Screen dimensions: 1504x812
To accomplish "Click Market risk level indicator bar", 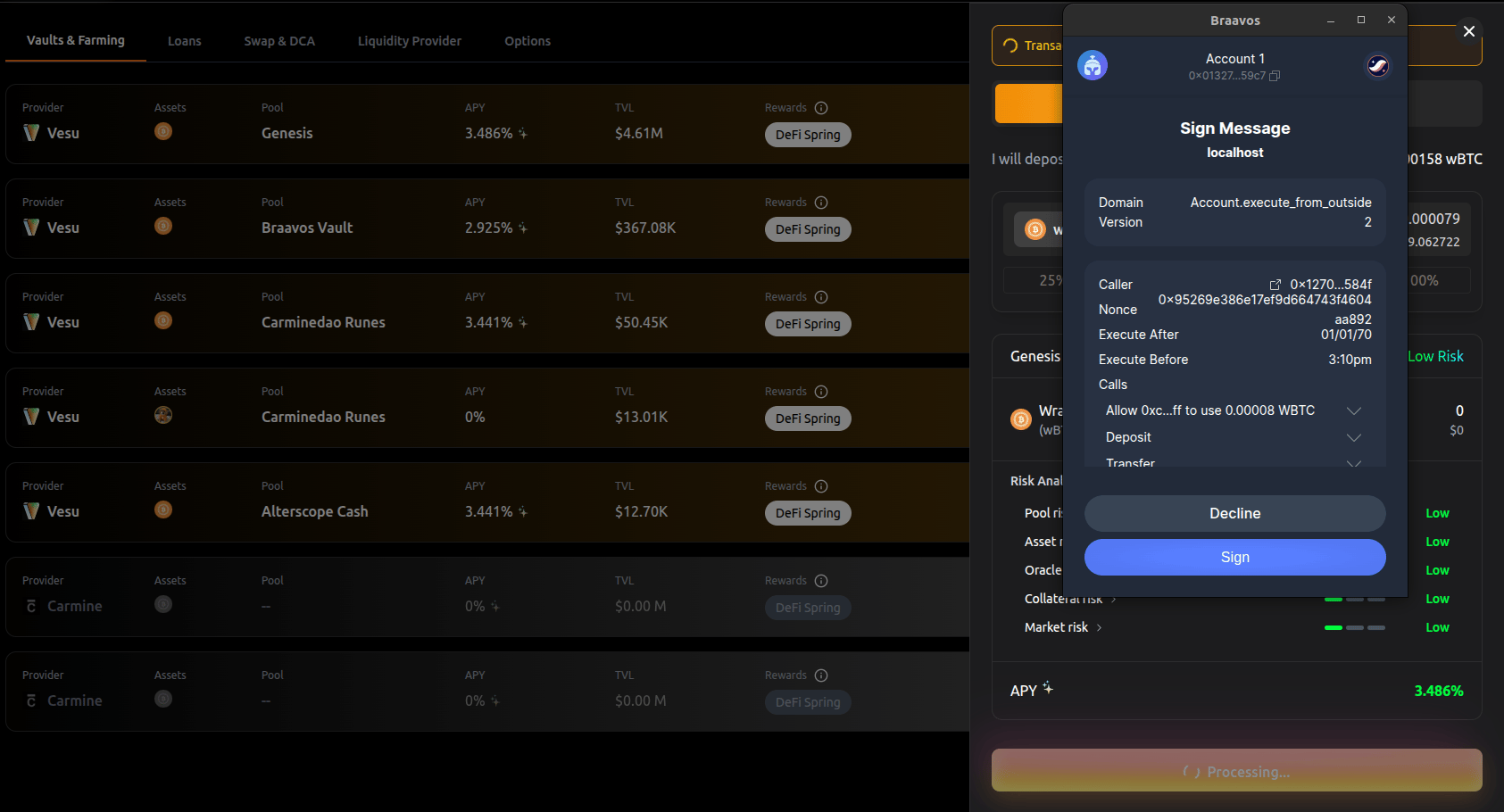I will coord(1355,628).
